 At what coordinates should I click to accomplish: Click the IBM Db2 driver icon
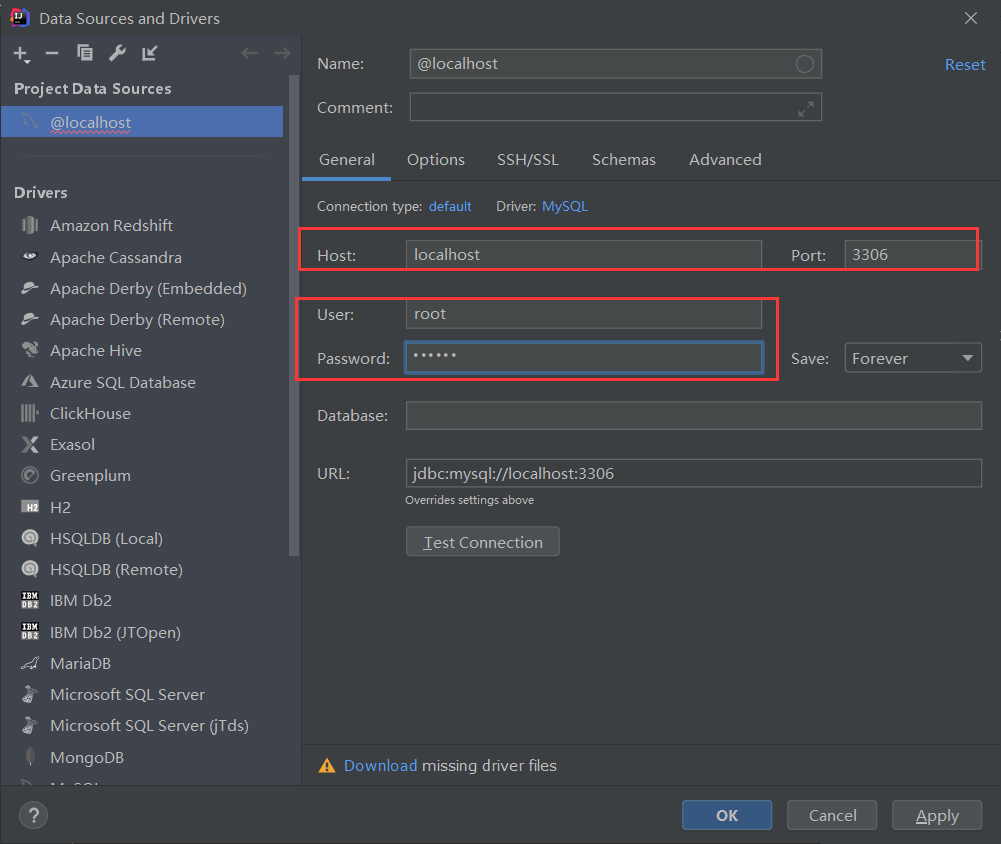pos(29,600)
